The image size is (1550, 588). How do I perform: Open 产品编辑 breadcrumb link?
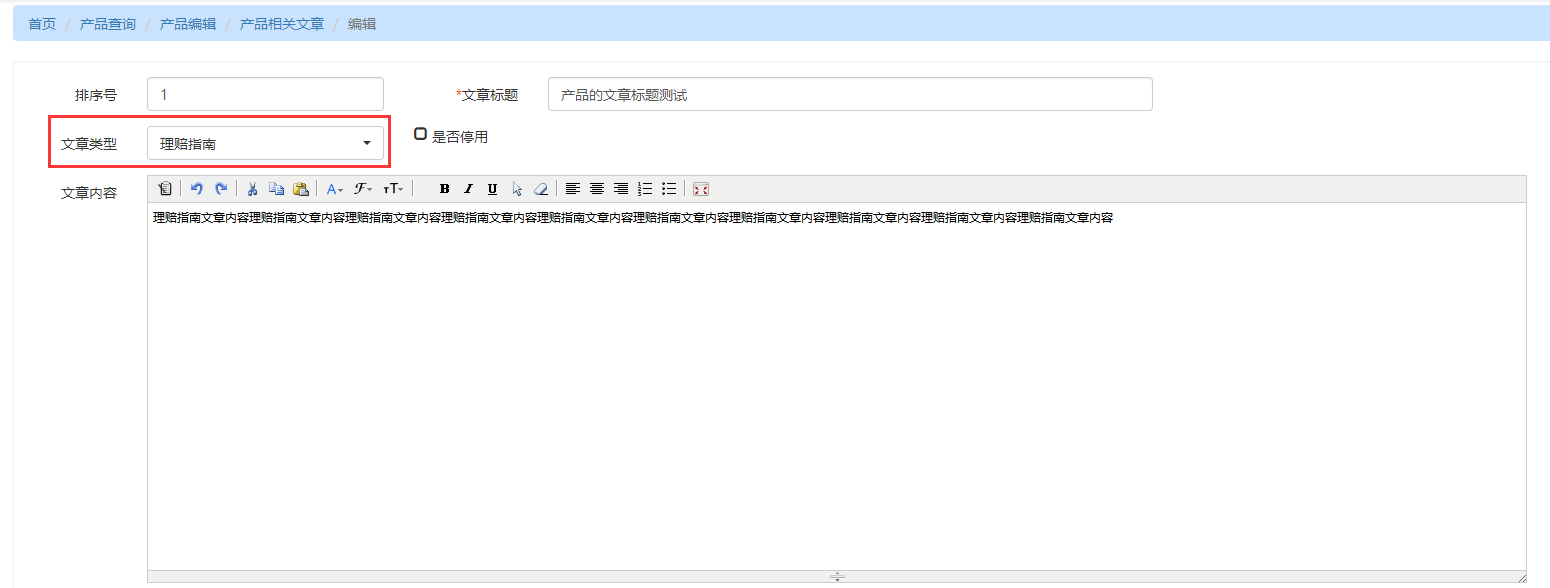tap(188, 24)
